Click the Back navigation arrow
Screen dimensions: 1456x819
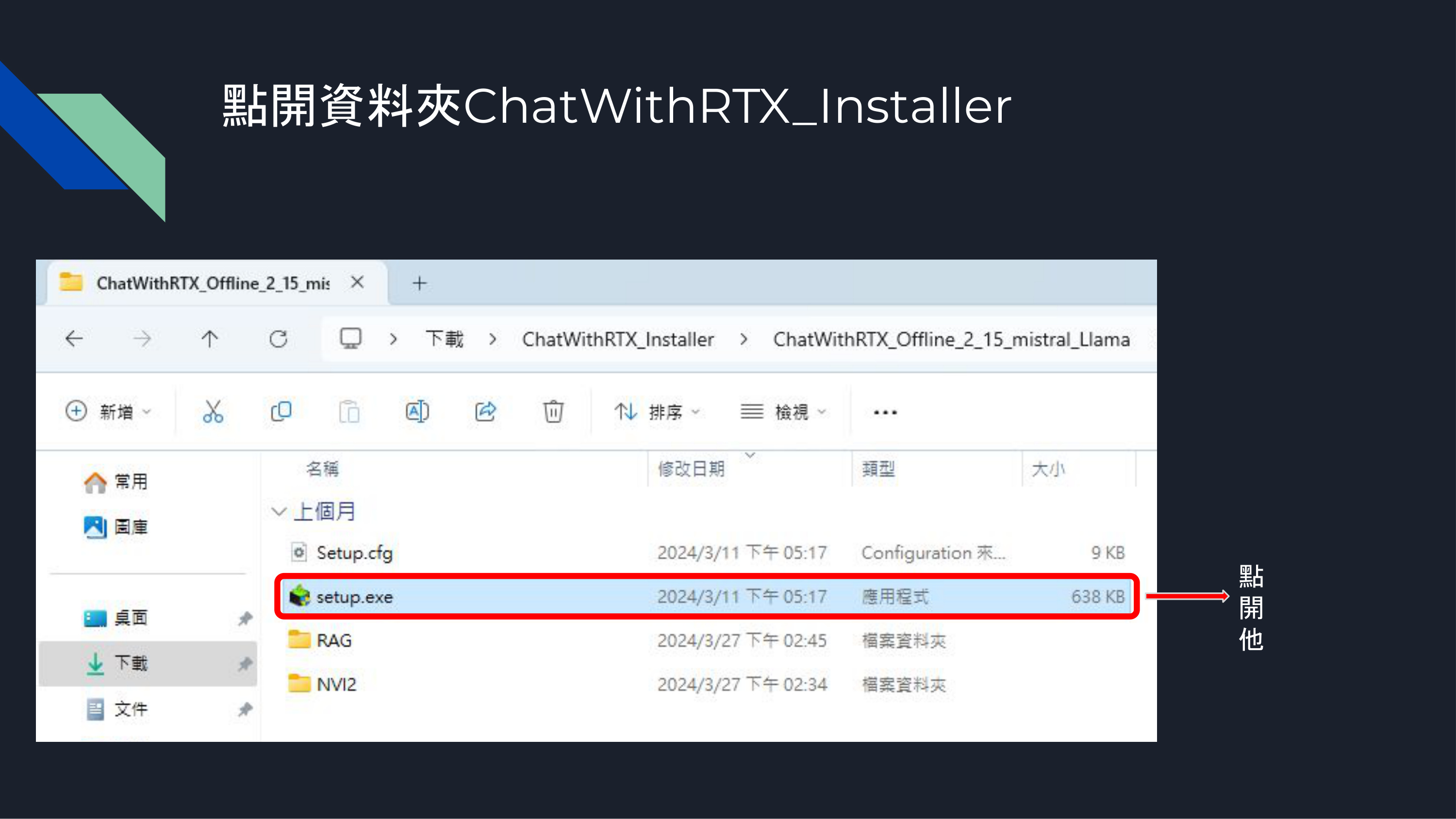(74, 339)
